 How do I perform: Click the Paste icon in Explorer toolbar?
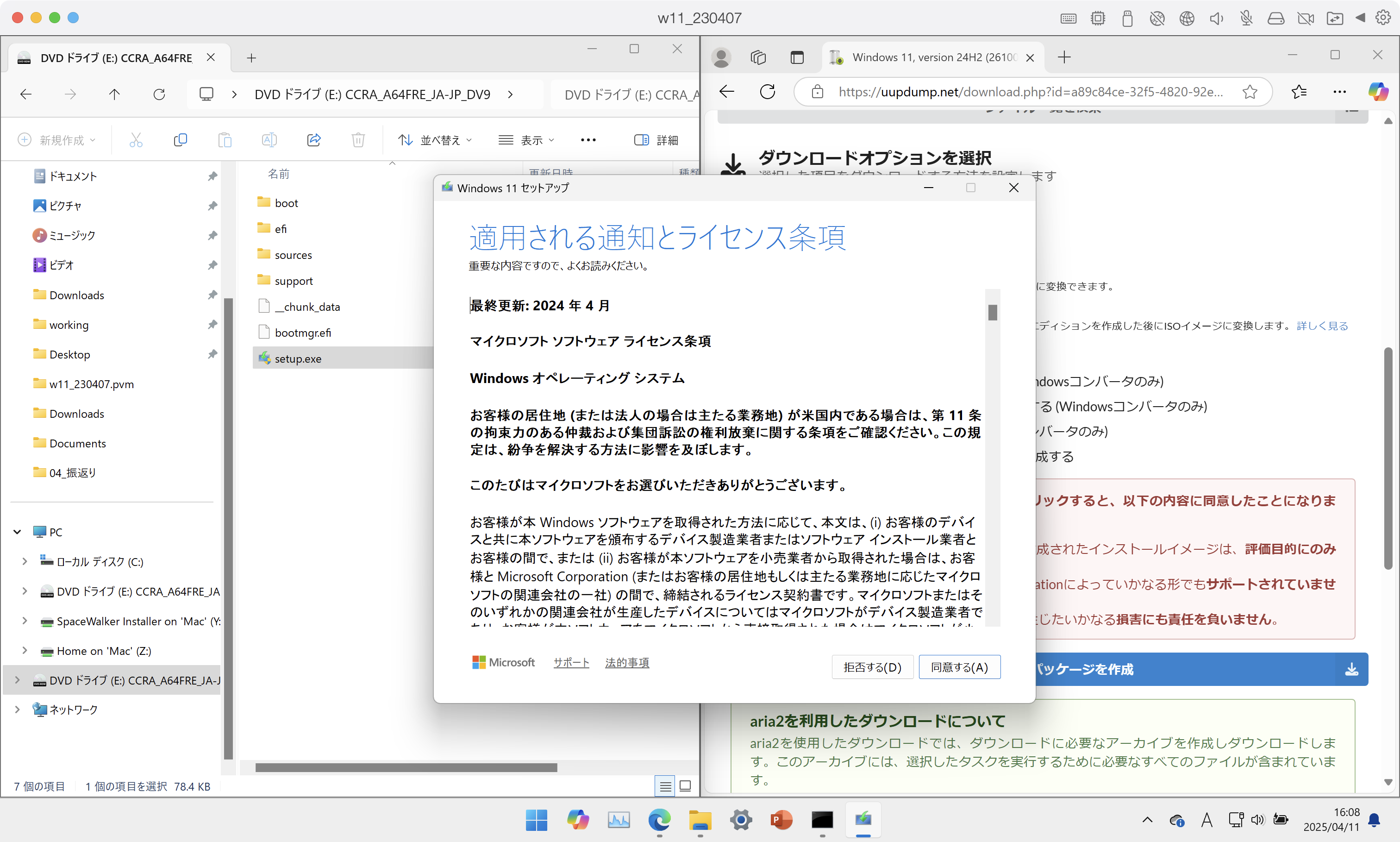point(225,140)
